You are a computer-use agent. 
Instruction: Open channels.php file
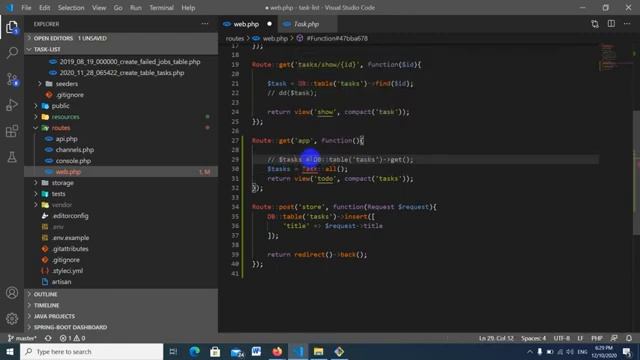point(75,150)
